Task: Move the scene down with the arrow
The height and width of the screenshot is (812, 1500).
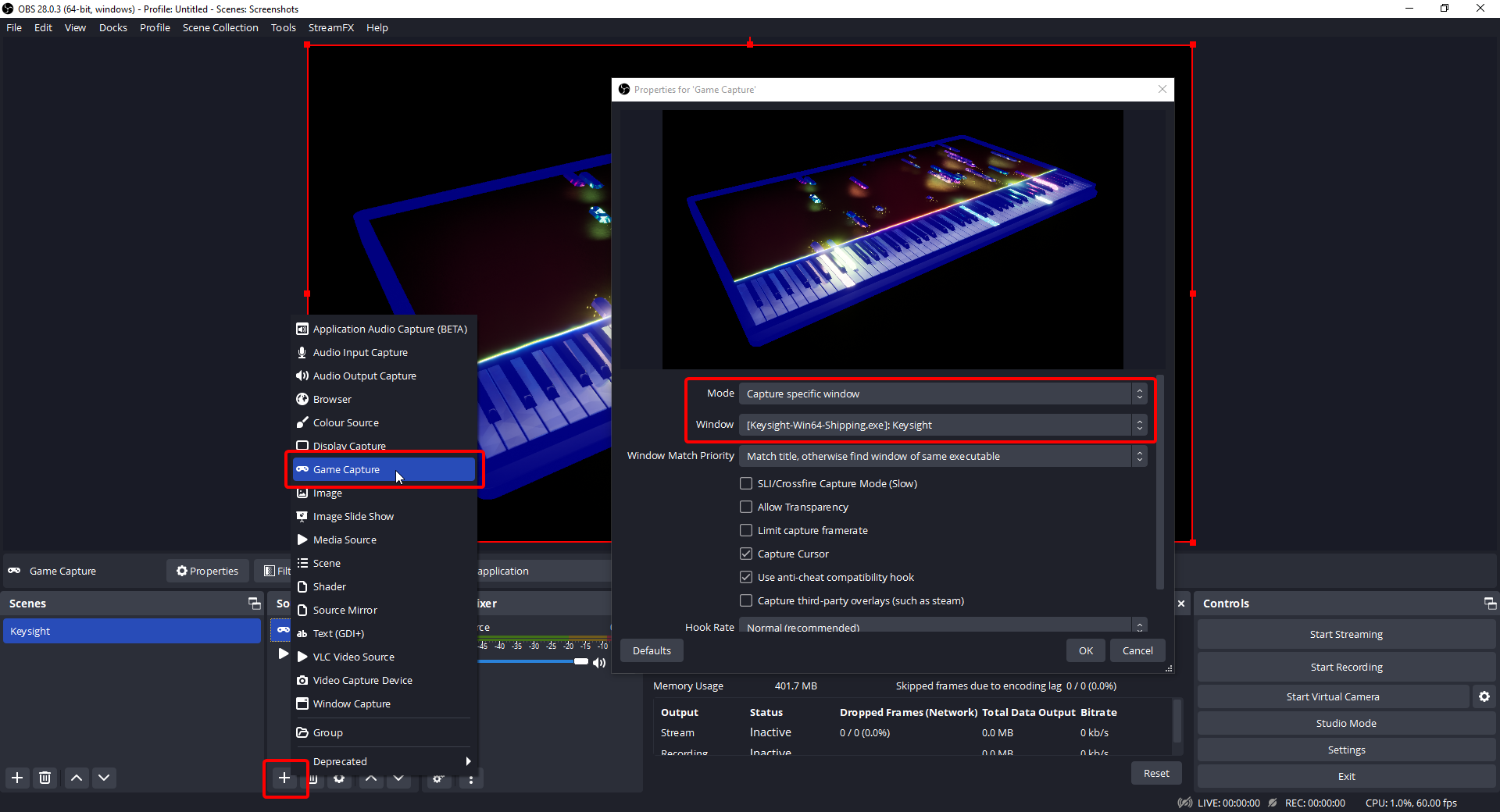Action: click(x=104, y=778)
